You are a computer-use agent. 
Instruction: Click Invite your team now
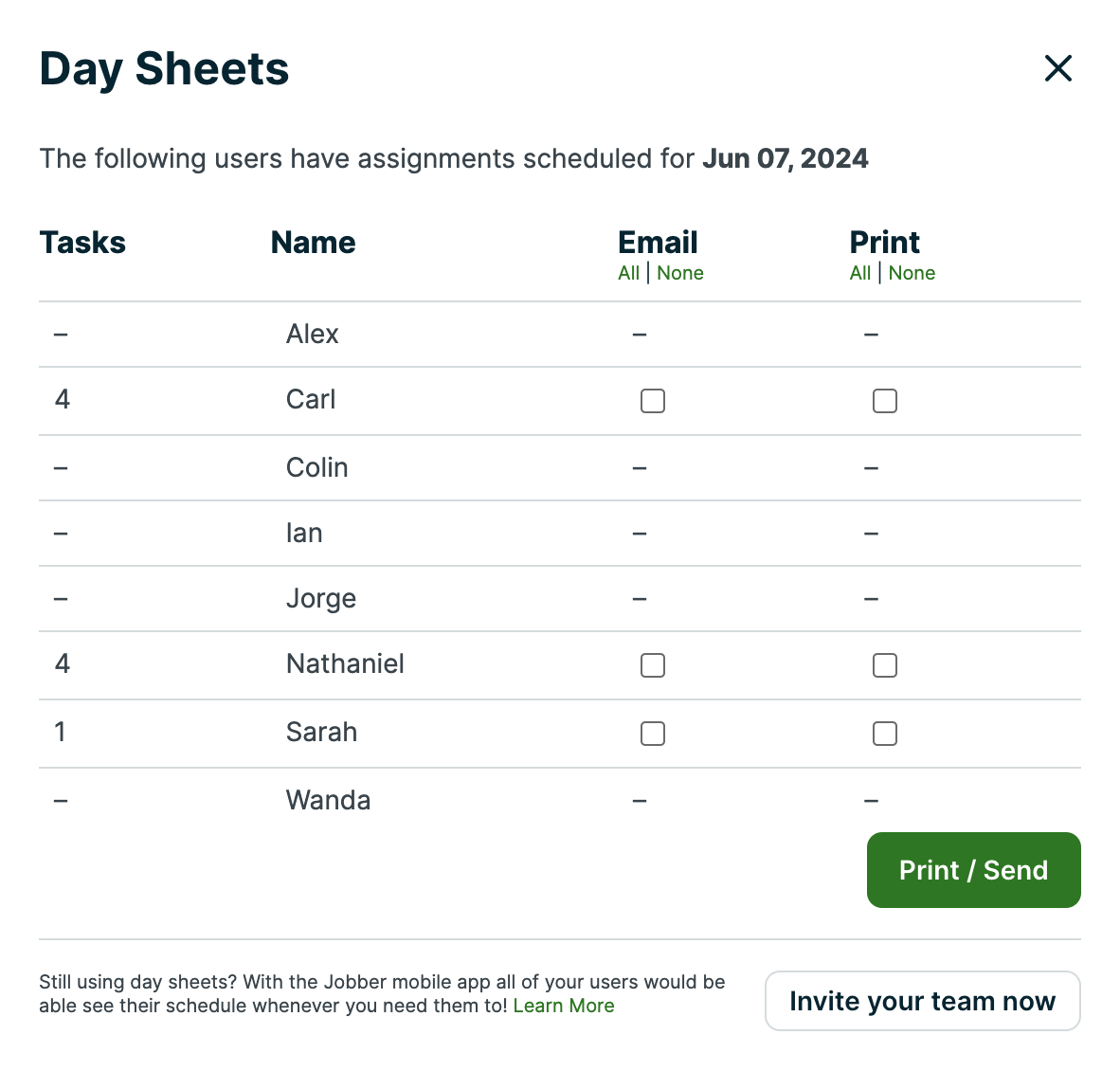tap(922, 1001)
